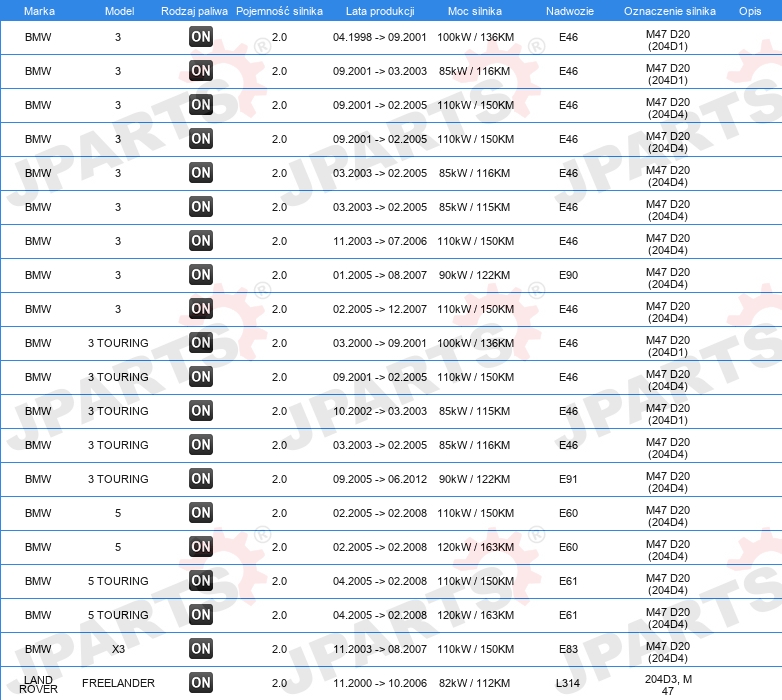Click the X3 model cell
Viewport: 782px width, 700px height.
click(x=118, y=649)
